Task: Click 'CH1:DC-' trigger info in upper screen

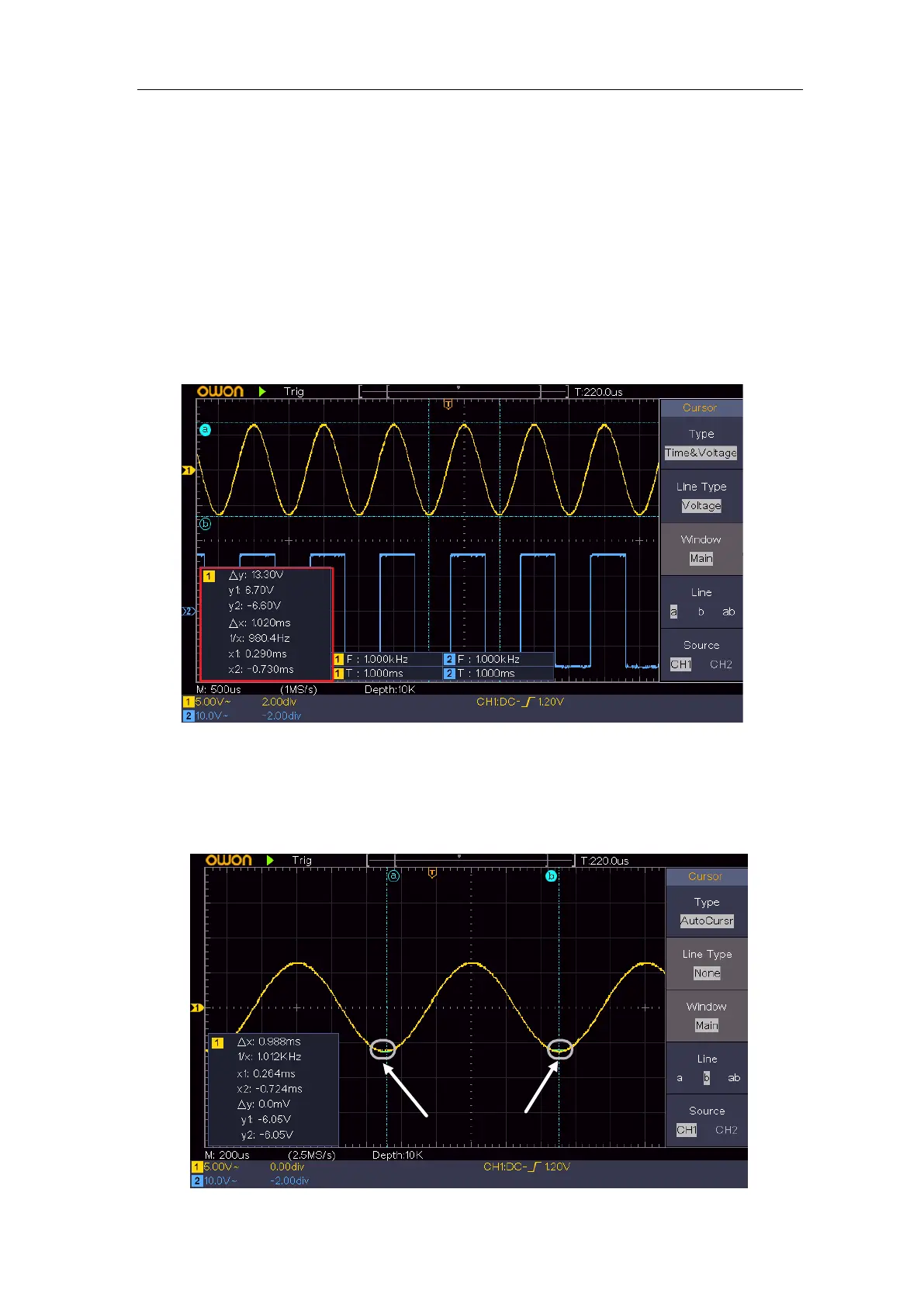Action: click(498, 702)
